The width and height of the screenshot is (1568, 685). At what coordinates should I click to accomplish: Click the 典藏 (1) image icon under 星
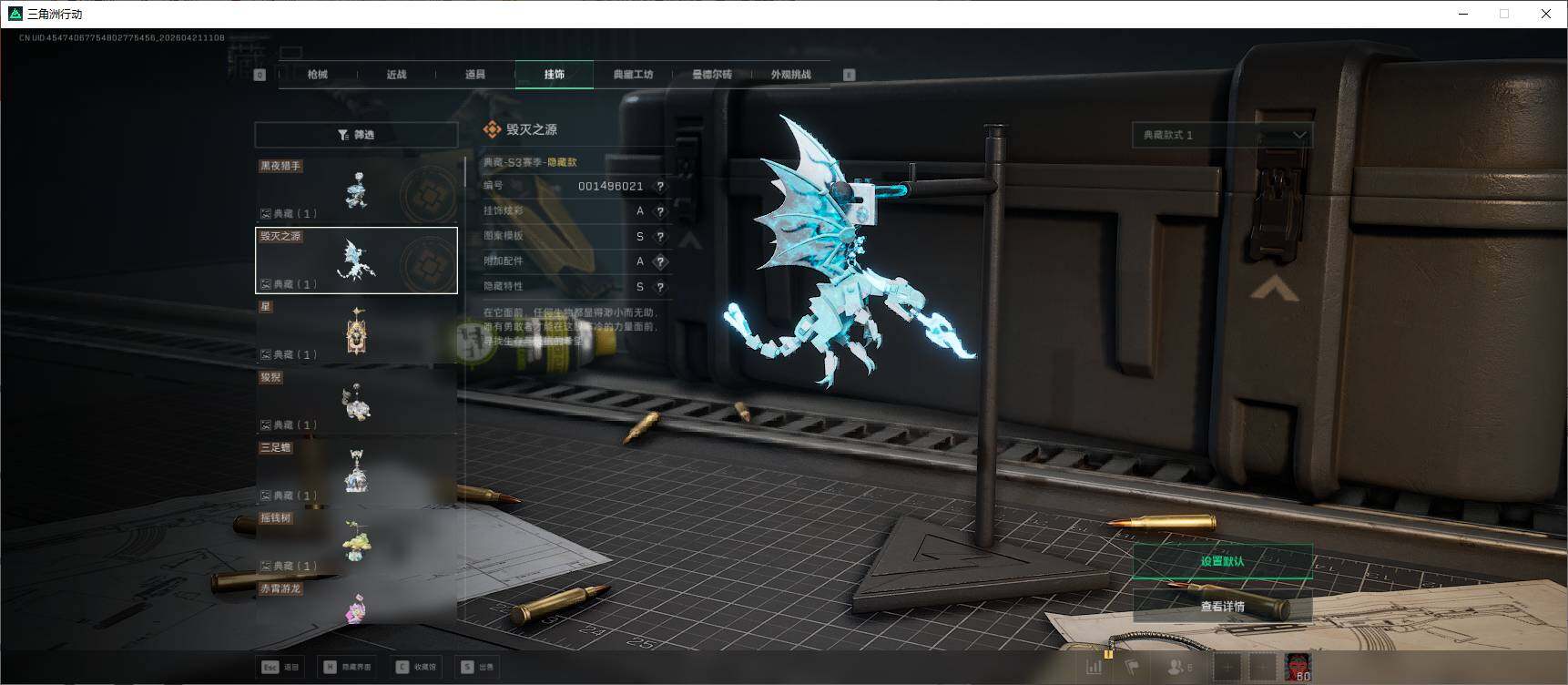tap(266, 355)
